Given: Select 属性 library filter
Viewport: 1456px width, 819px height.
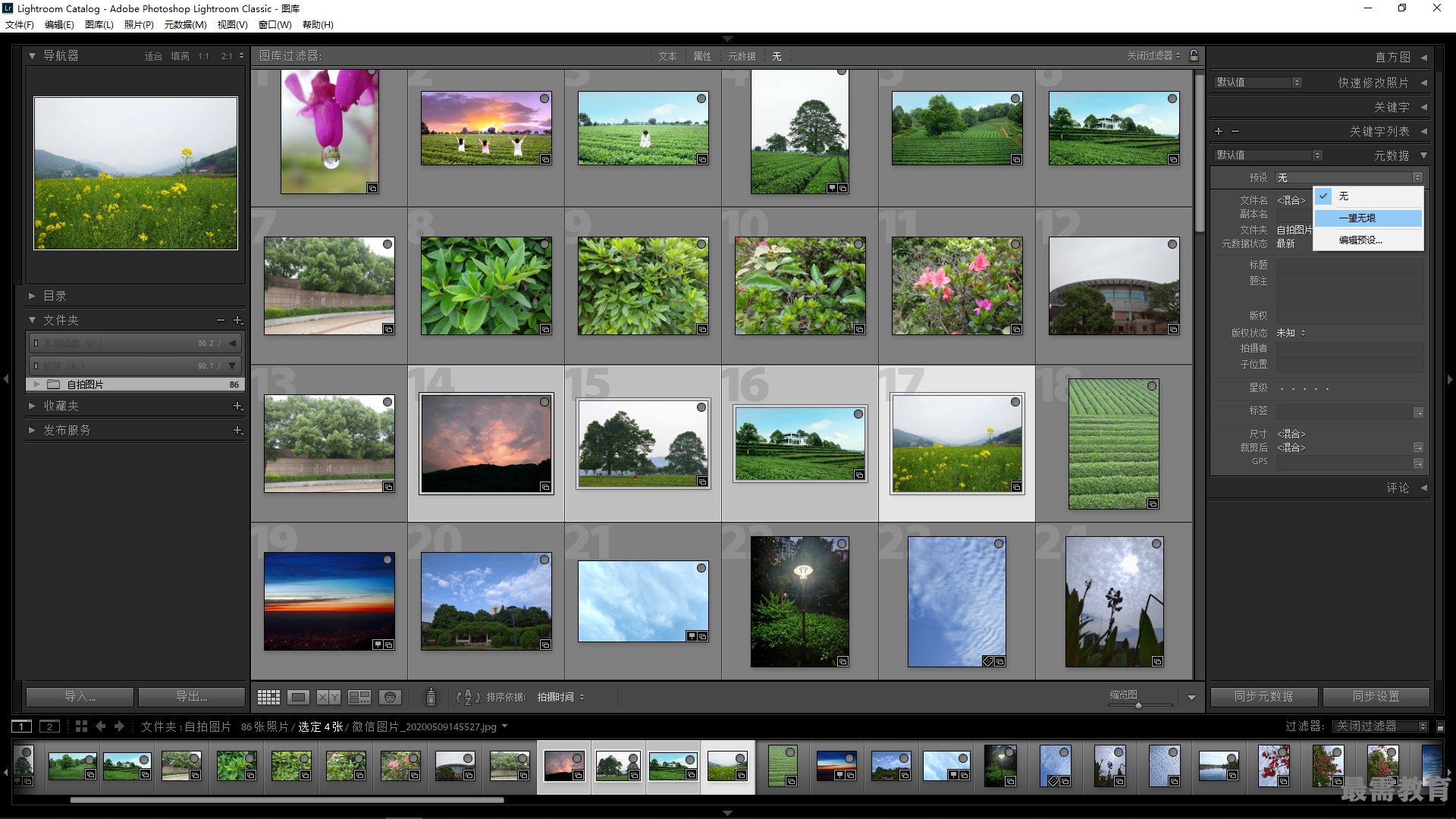Looking at the screenshot, I should (702, 56).
